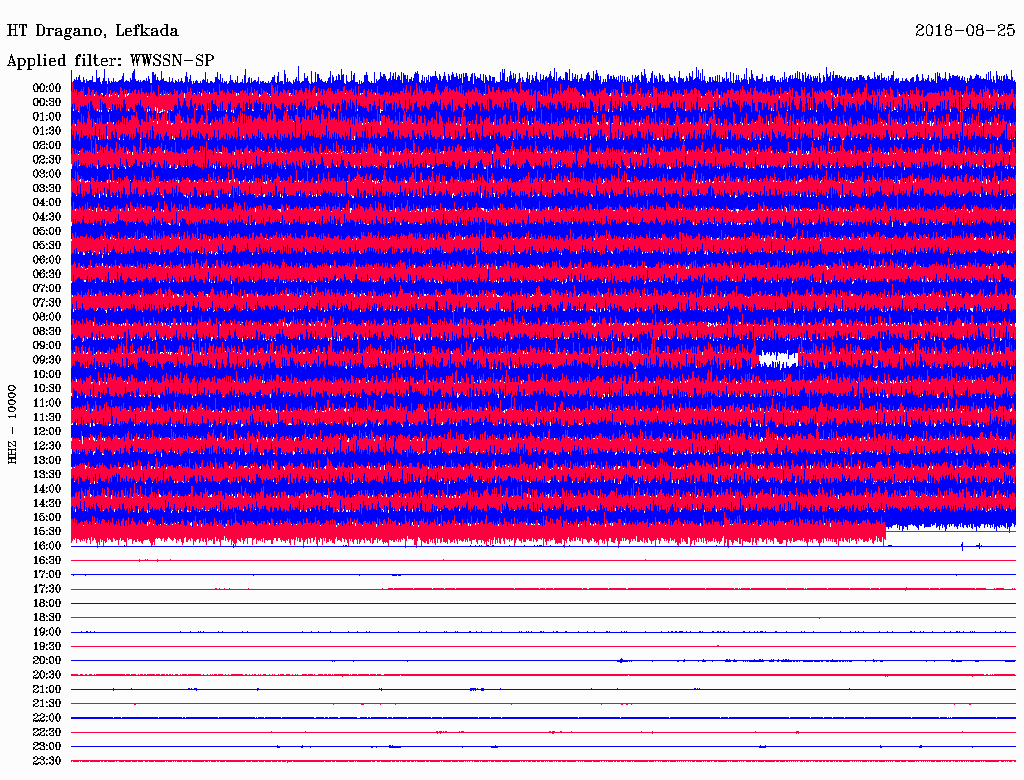Click the 09:00 time label
Image resolution: width=1024 pixels, height=780 pixels.
pyautogui.click(x=47, y=346)
